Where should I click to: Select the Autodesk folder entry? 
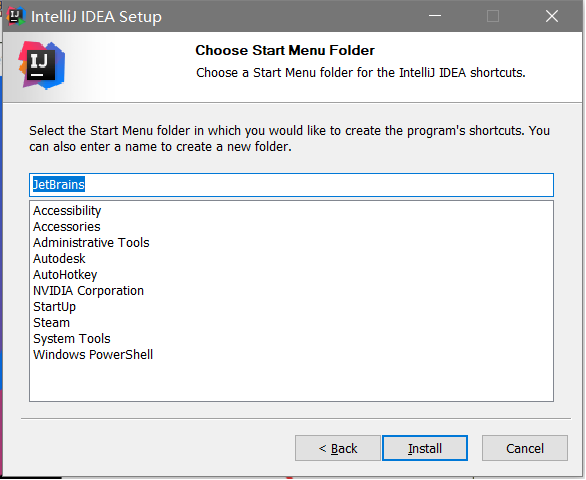[x=59, y=259]
